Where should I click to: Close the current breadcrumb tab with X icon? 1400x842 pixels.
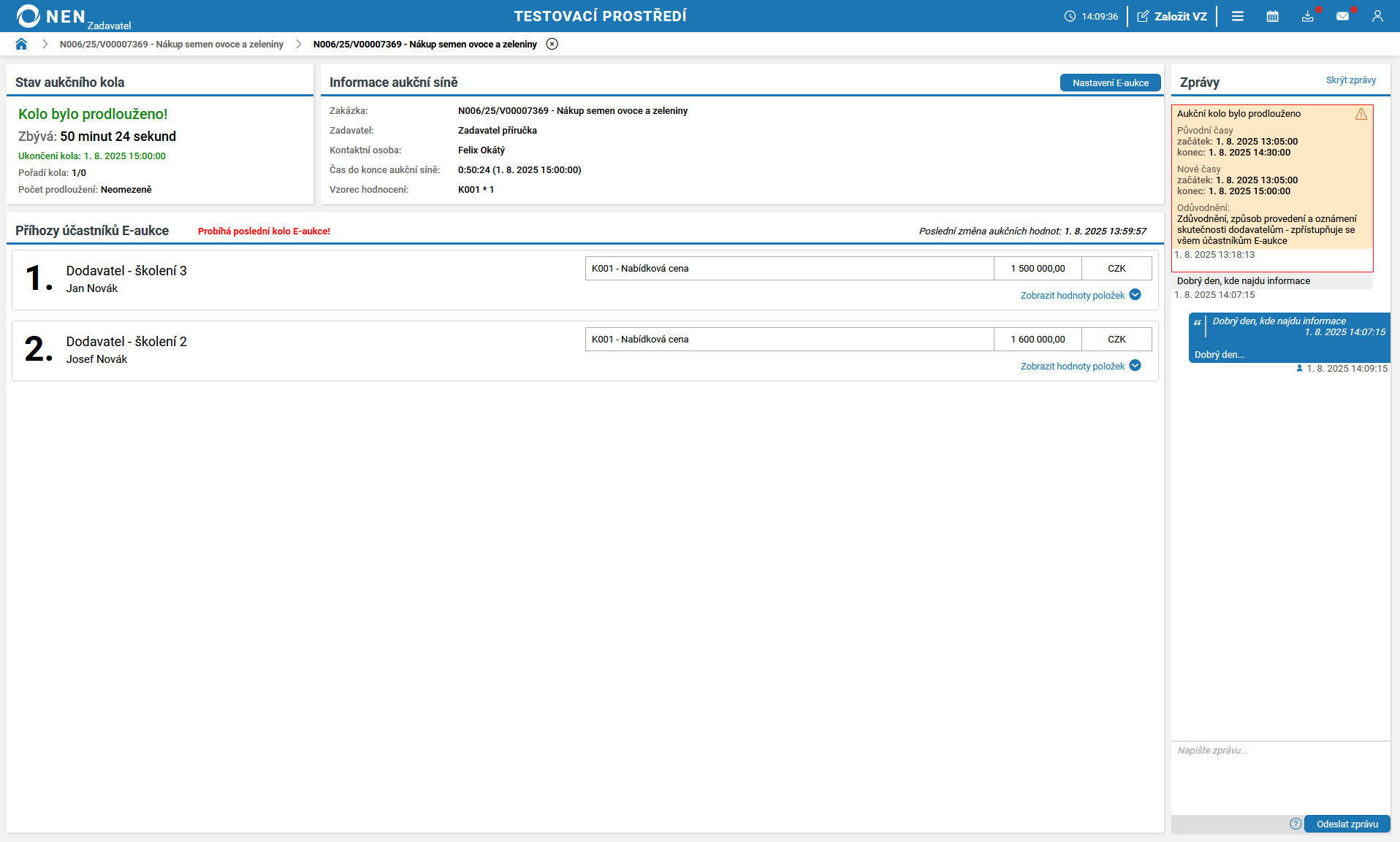click(x=552, y=44)
